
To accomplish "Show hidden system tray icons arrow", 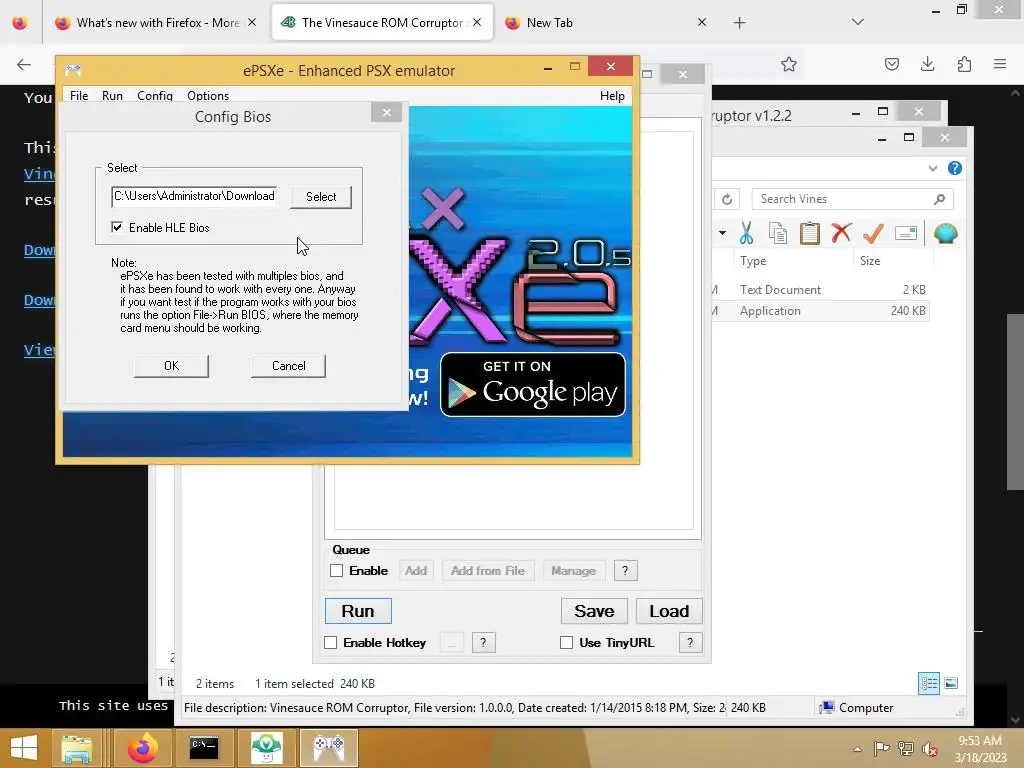I will pos(857,749).
